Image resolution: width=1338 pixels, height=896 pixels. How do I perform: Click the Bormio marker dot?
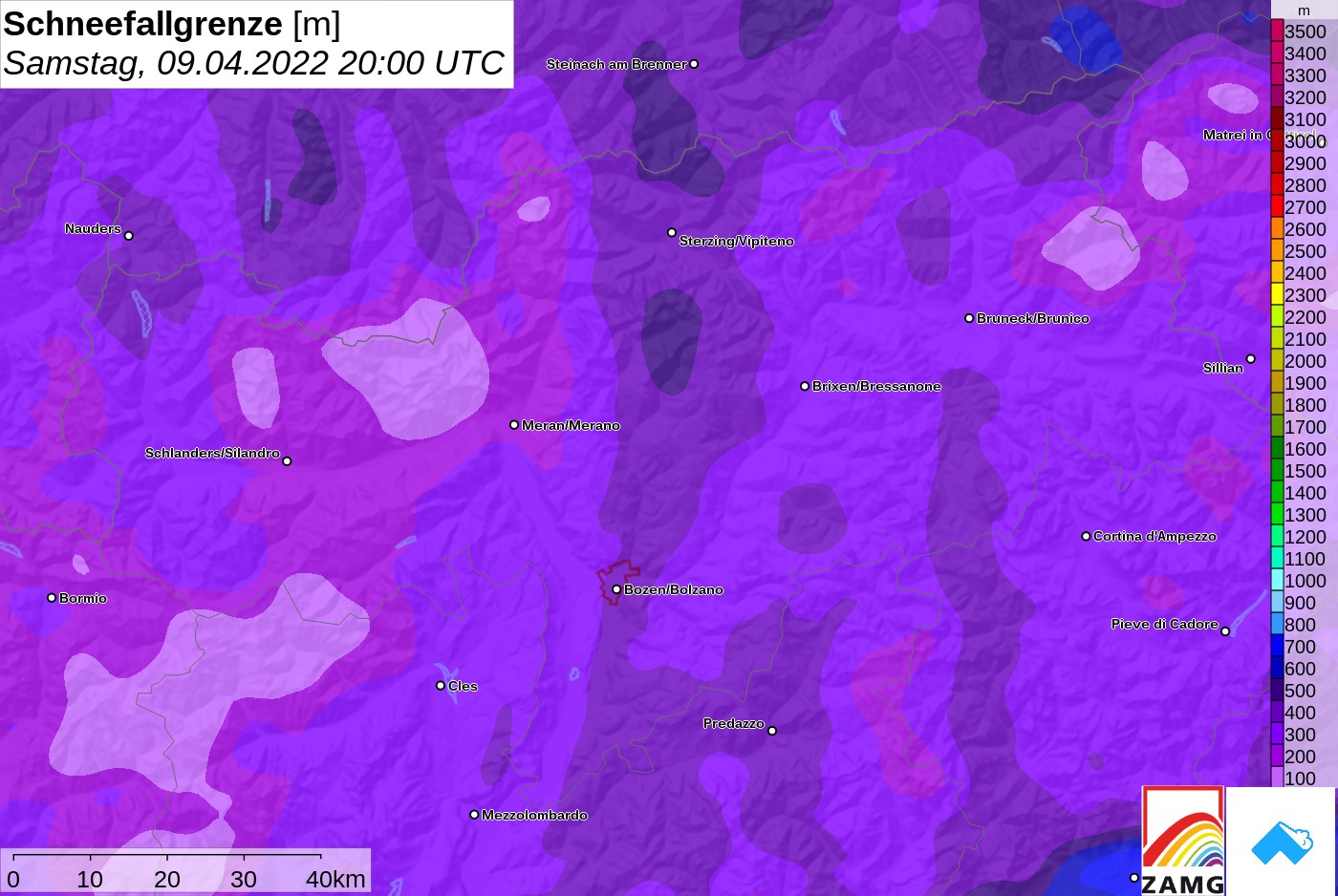click(52, 598)
